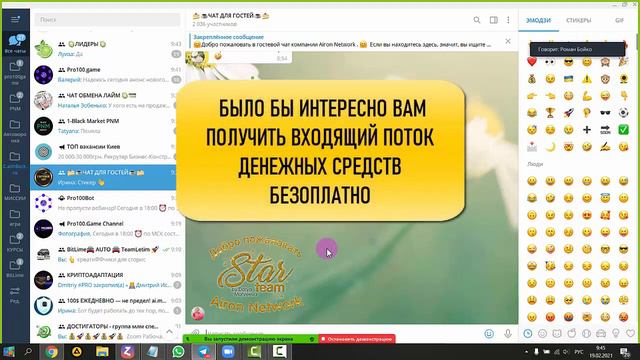Image resolution: width=640 pixels, height=360 pixels.
Task: Insert the trophy emoji
Action: (550, 113)
